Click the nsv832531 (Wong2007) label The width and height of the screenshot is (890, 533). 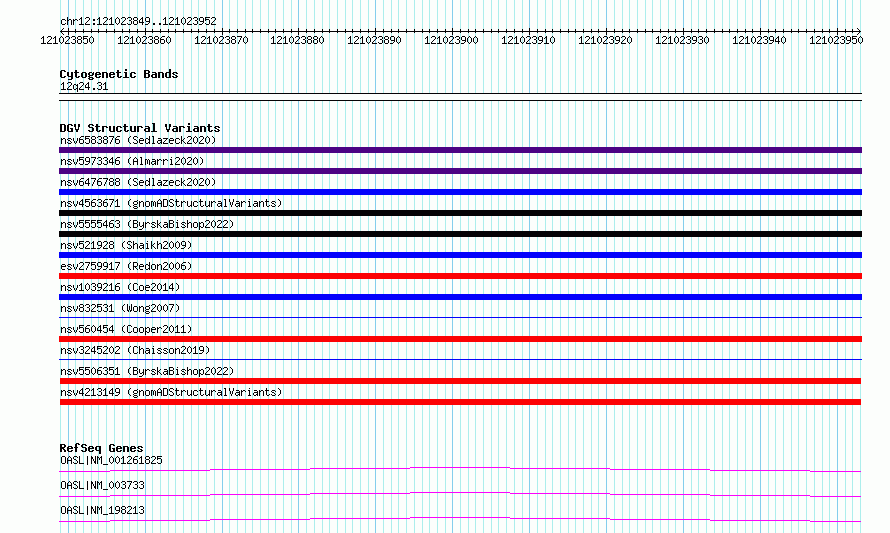coord(120,308)
